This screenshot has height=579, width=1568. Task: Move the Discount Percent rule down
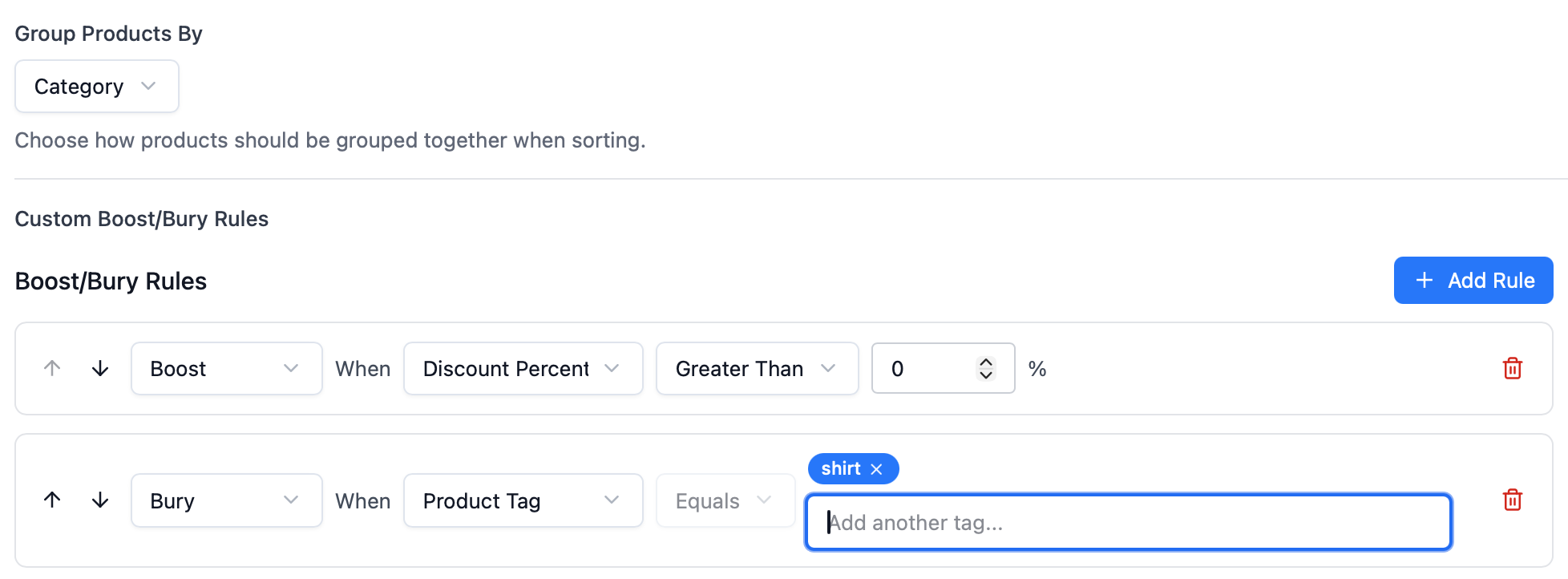[100, 368]
